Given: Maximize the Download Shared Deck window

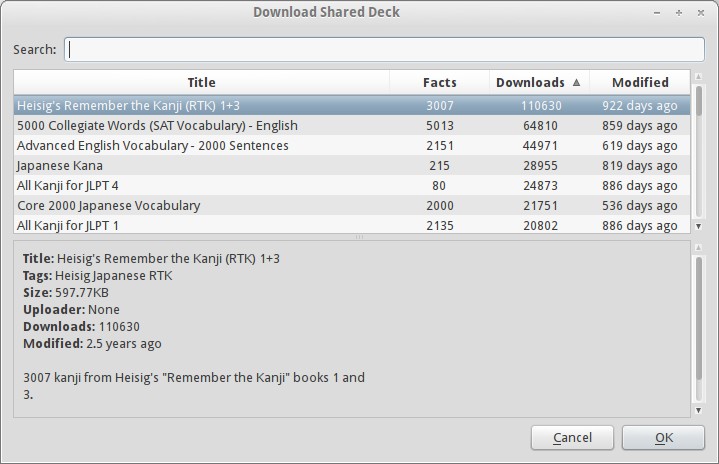Looking at the screenshot, I should 679,13.
